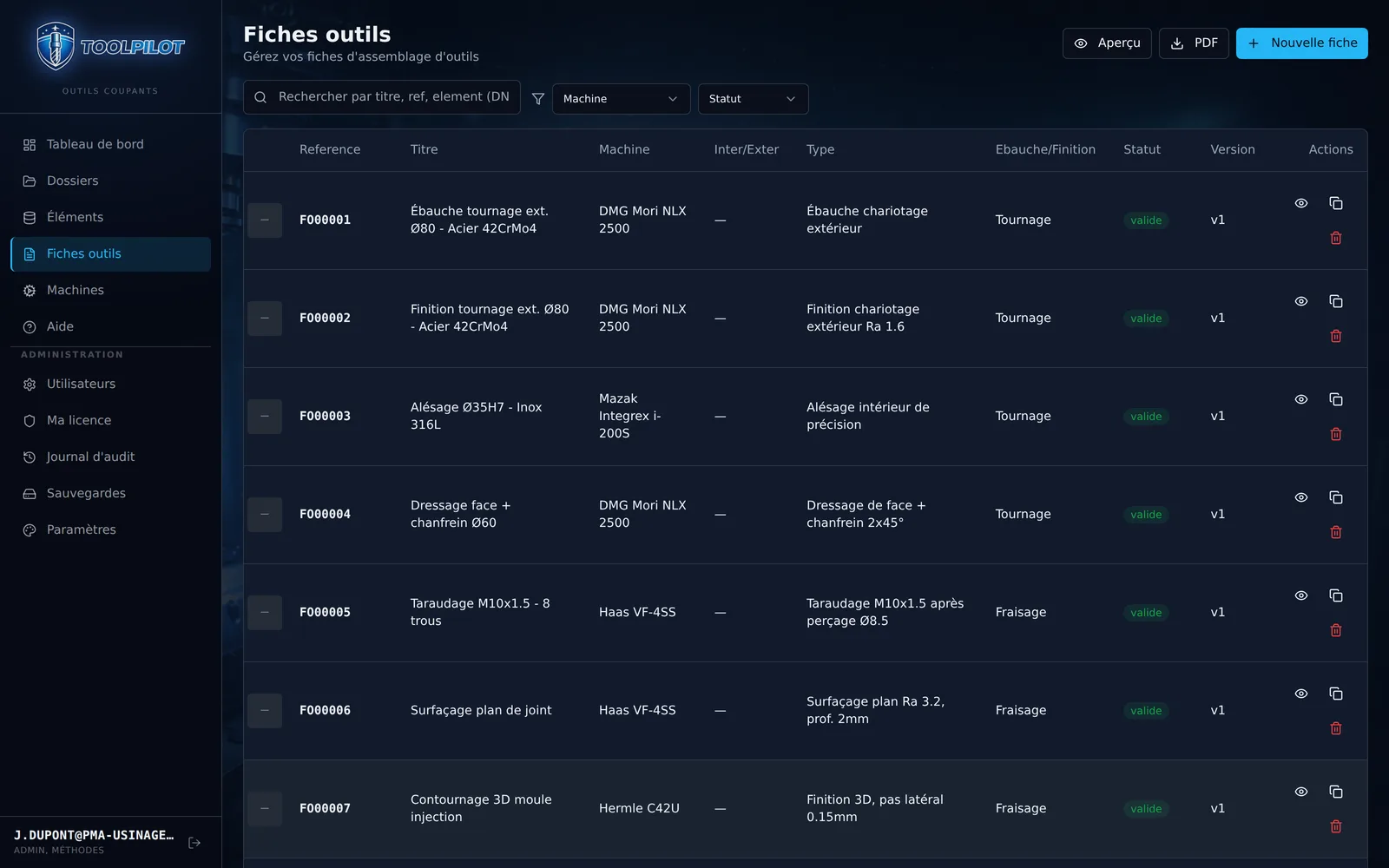Open Éléments in sidebar
This screenshot has height=868, width=1389.
110,218
